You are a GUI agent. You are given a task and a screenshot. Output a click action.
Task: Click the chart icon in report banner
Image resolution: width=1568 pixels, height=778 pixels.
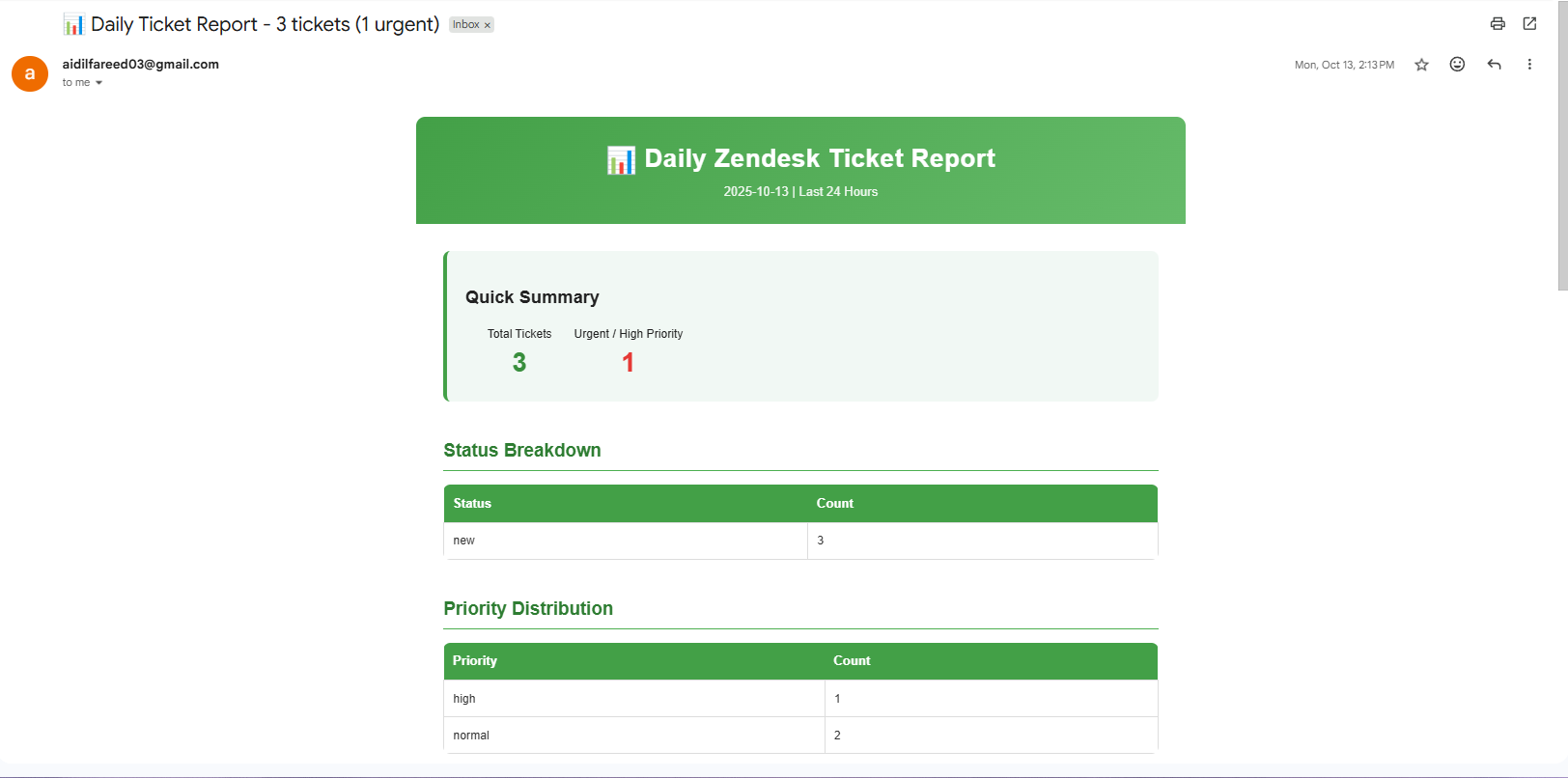point(621,159)
